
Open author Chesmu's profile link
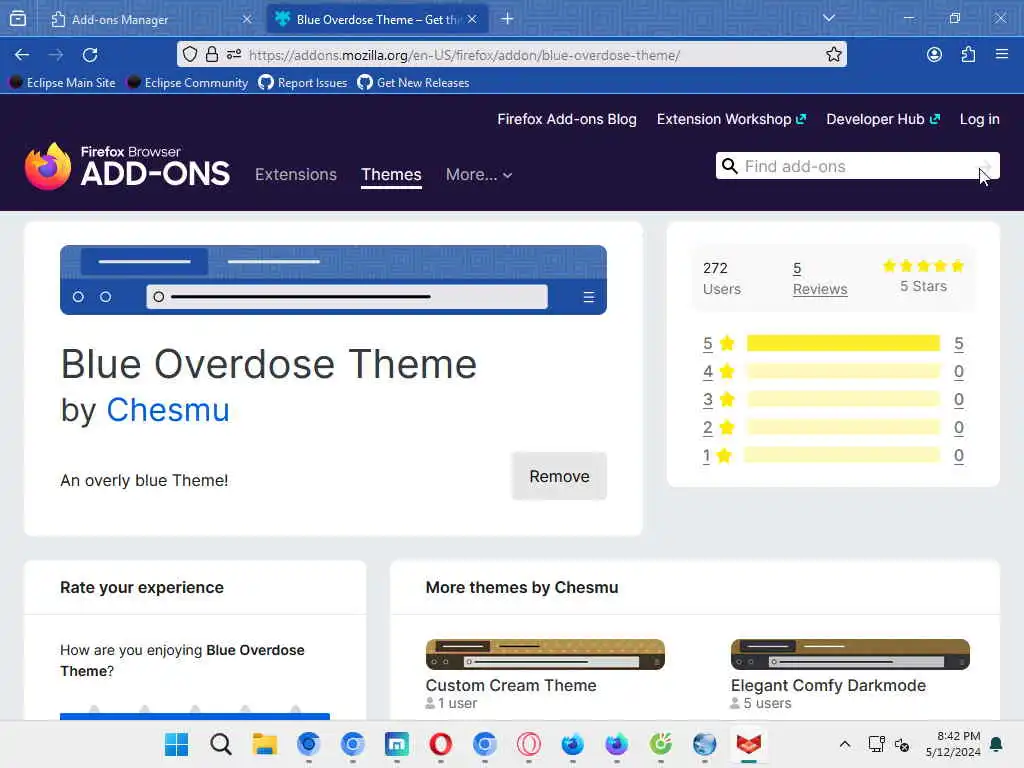168,410
